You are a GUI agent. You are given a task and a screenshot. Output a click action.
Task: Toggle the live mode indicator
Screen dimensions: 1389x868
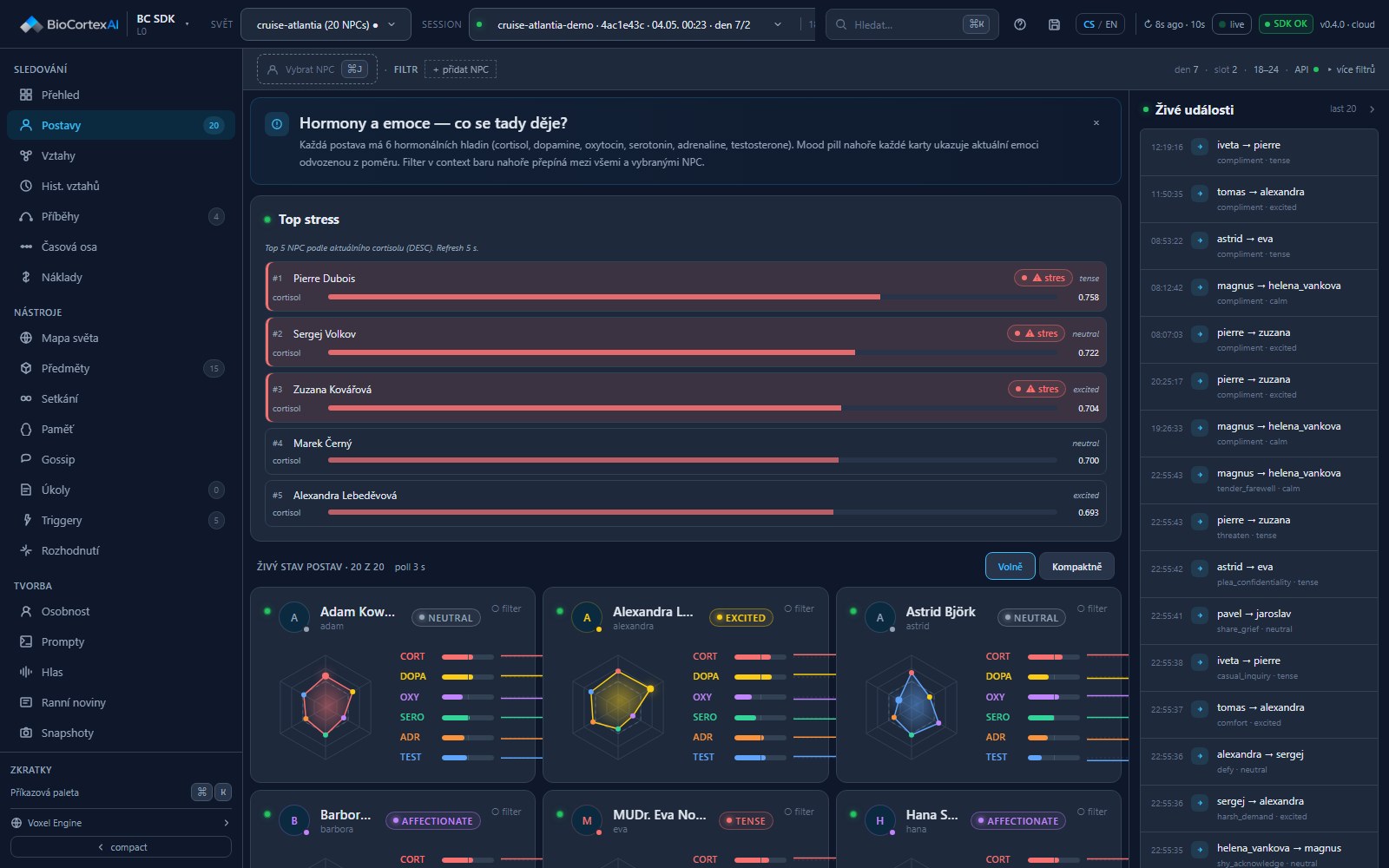[1230, 24]
